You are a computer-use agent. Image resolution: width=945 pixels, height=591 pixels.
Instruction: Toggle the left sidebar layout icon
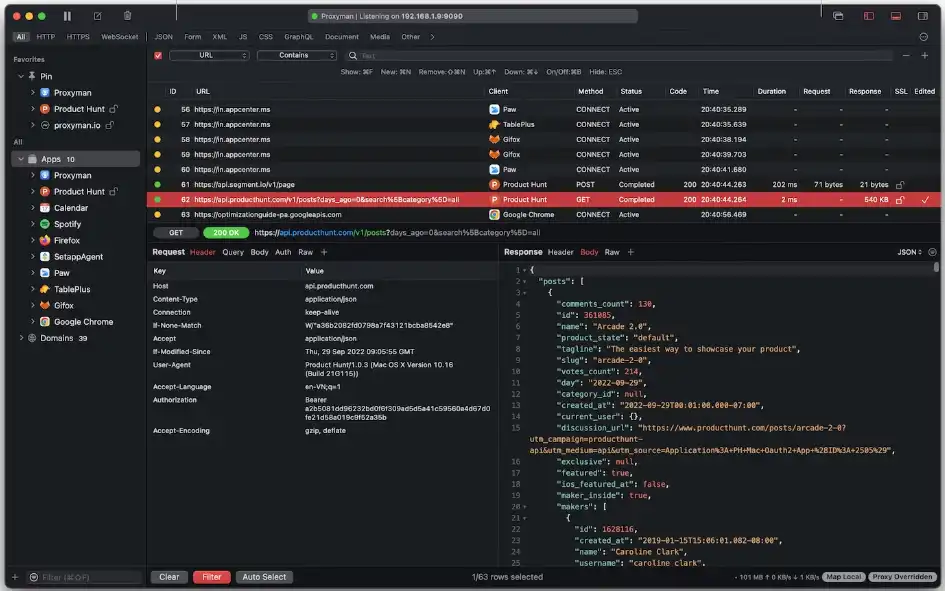[x=868, y=16]
